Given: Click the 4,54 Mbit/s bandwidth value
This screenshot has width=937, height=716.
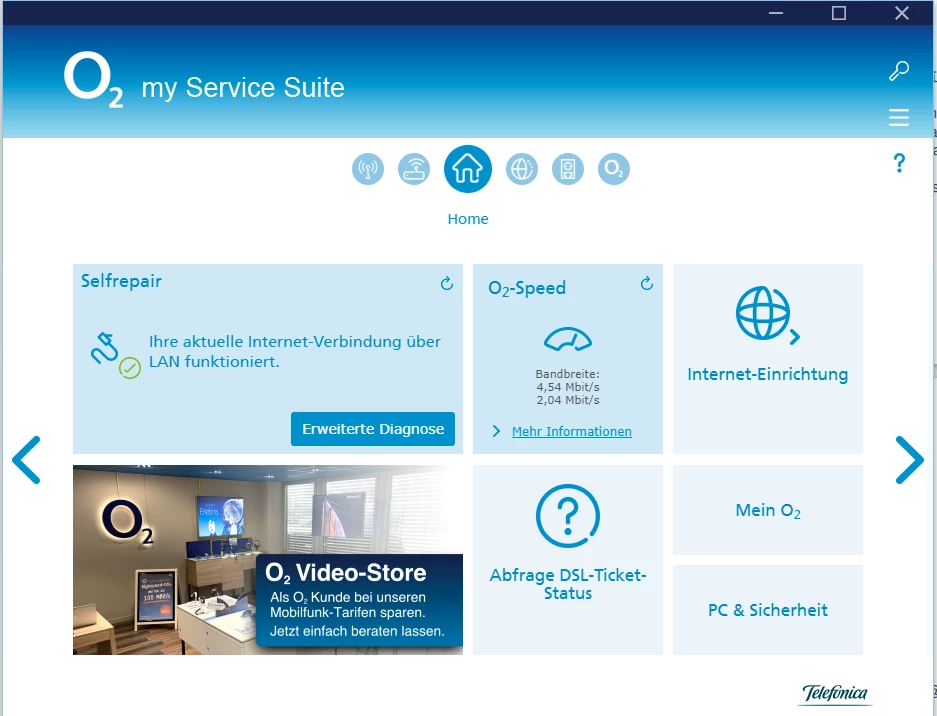Looking at the screenshot, I should click(568, 387).
